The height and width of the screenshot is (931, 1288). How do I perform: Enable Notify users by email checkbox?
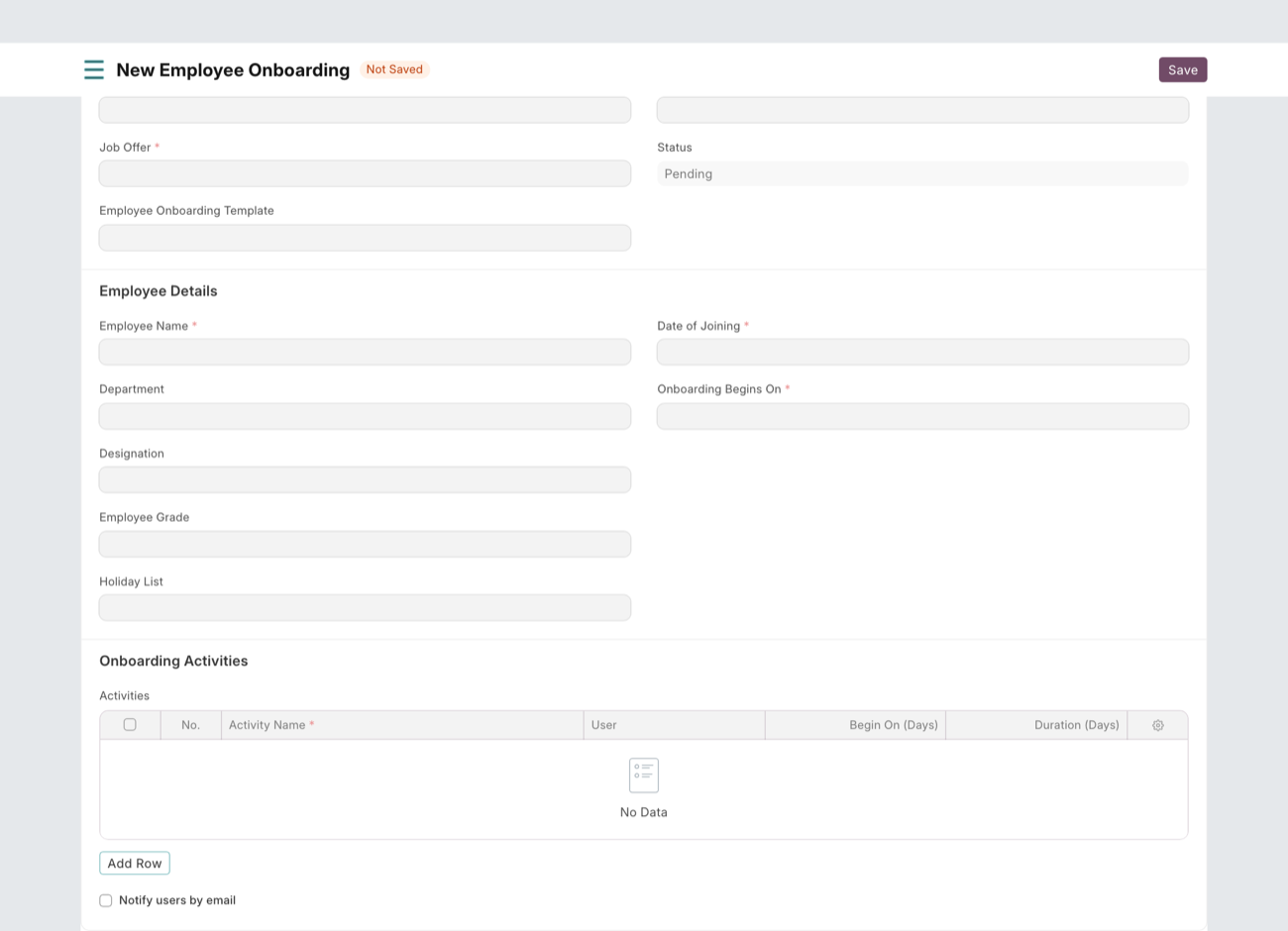click(106, 900)
